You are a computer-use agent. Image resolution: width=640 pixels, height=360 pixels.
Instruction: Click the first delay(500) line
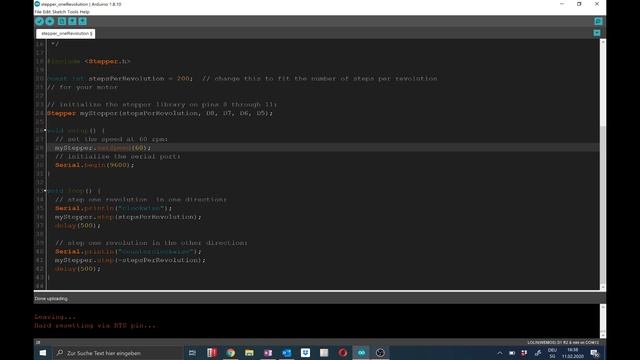coord(78,225)
